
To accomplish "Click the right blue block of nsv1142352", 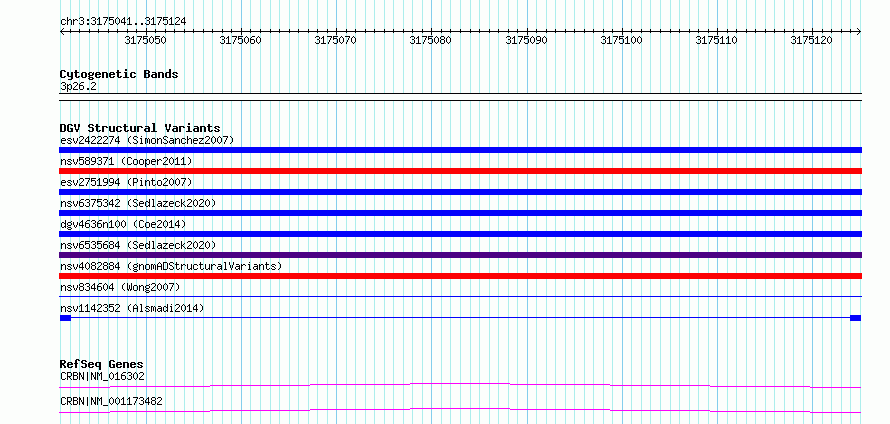I will [x=855, y=318].
